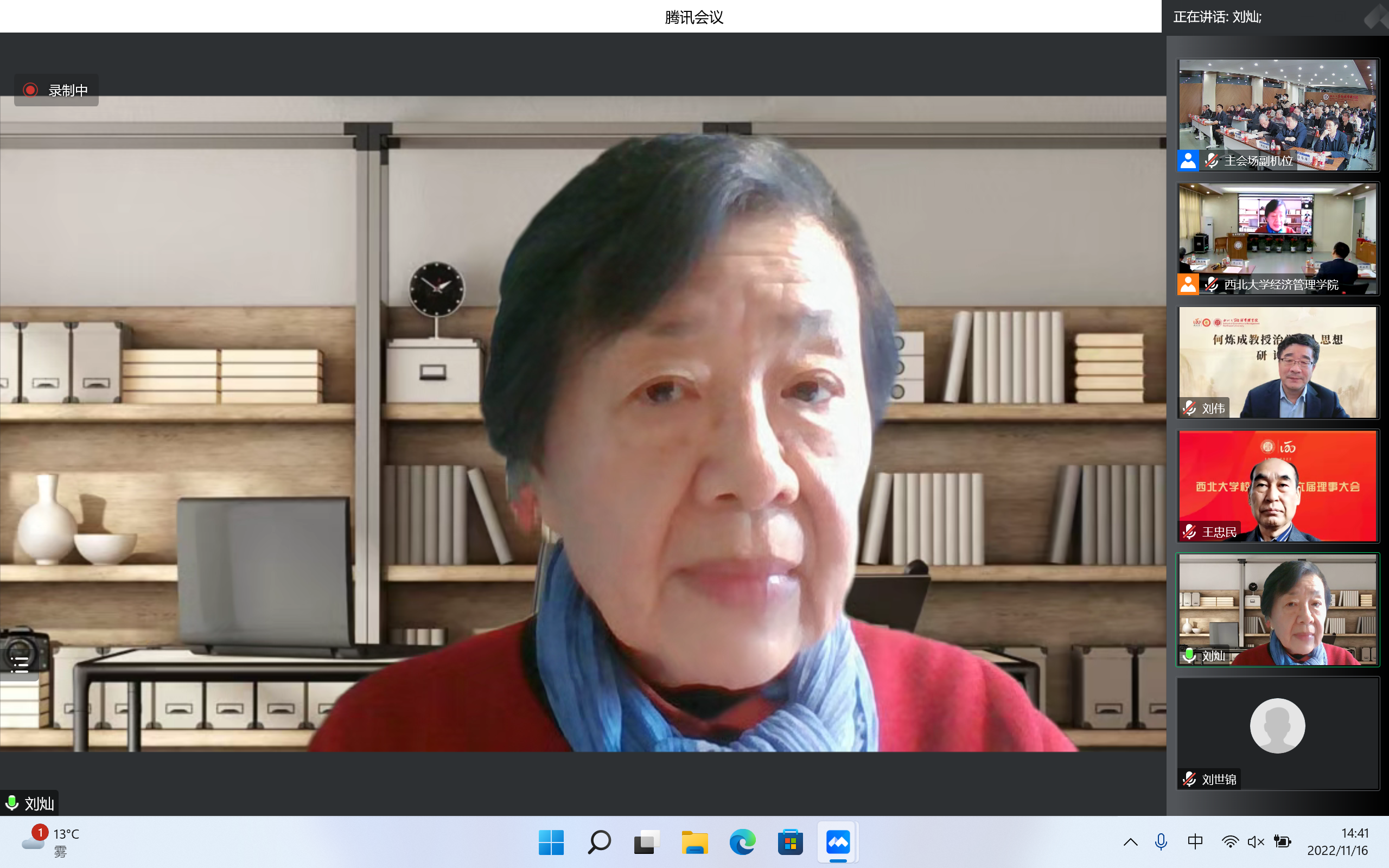Click the muted mic icon beside 刘世锦

[1189, 779]
